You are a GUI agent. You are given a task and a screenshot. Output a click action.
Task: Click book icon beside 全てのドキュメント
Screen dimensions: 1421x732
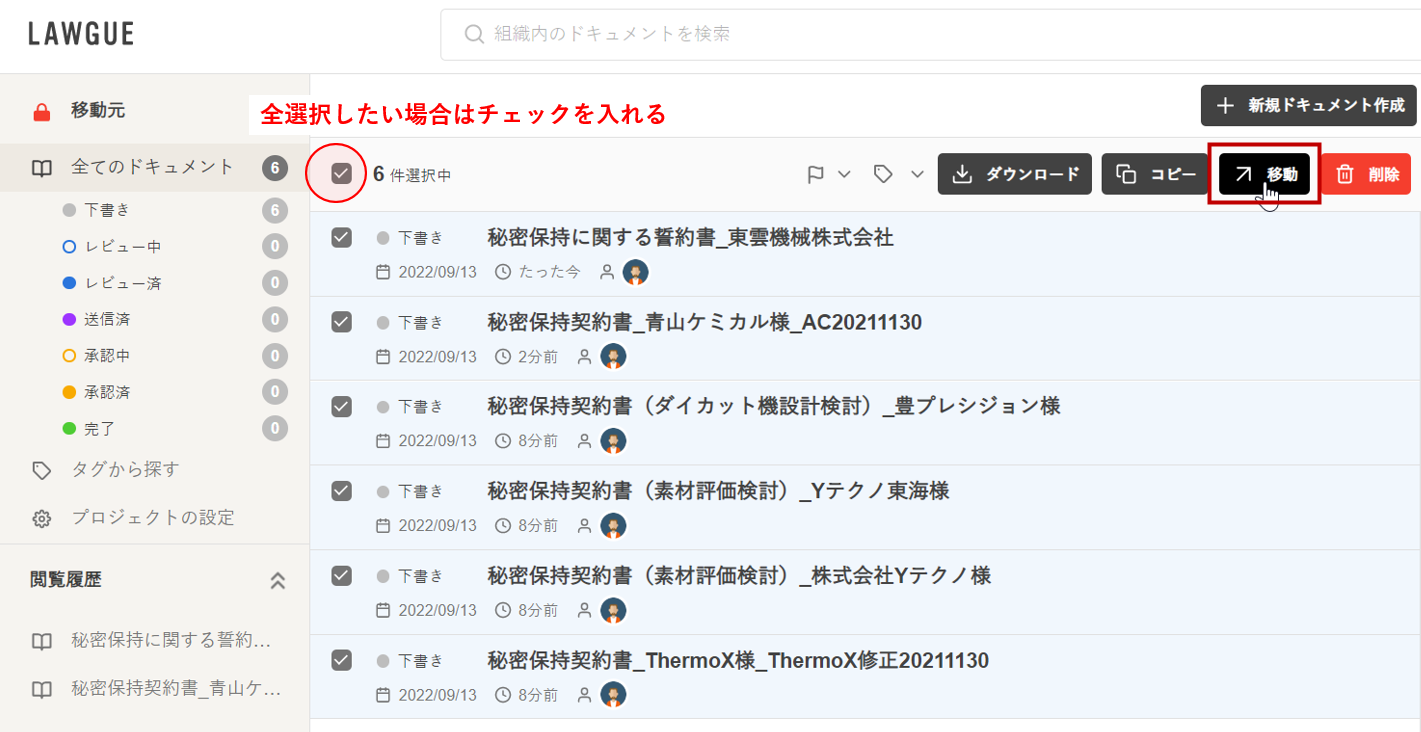click(x=42, y=168)
